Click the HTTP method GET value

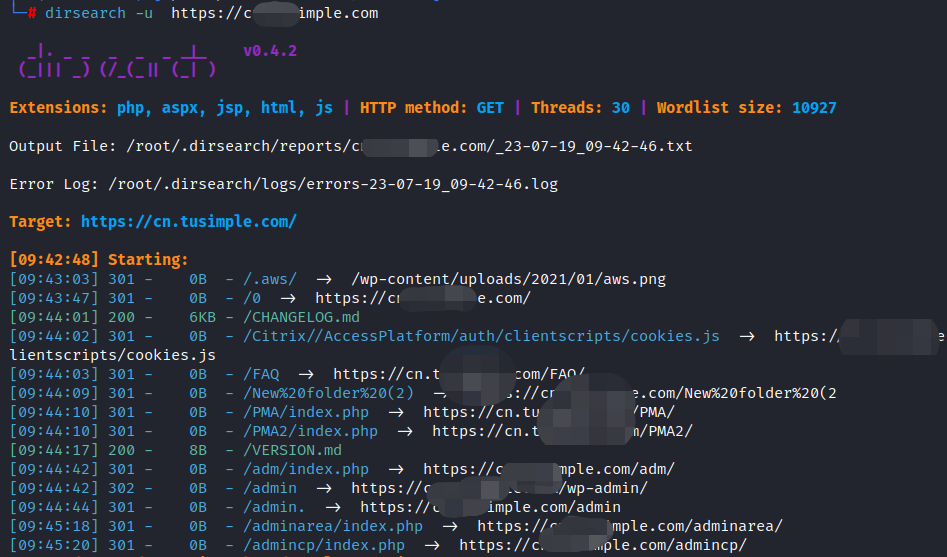[490, 108]
